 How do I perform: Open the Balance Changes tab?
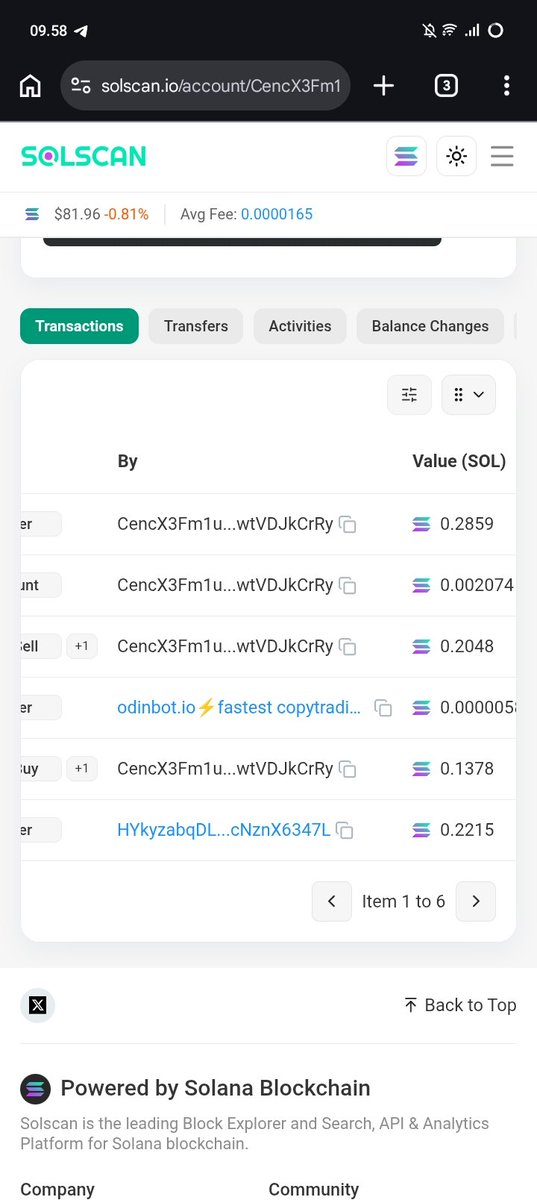click(430, 326)
